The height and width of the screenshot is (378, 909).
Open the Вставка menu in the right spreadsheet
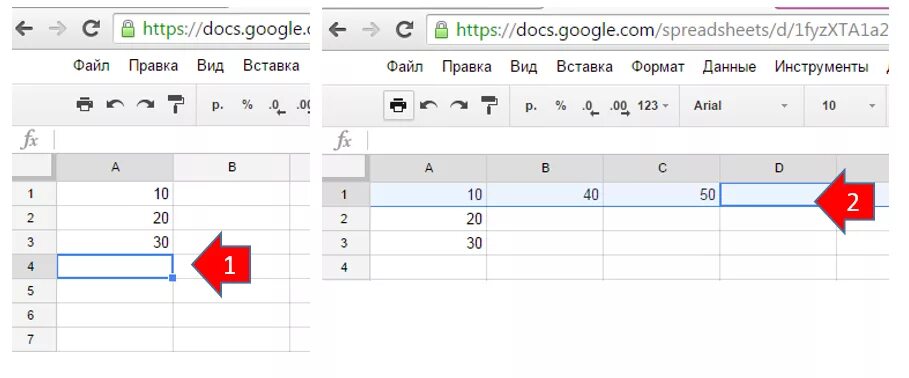point(584,67)
